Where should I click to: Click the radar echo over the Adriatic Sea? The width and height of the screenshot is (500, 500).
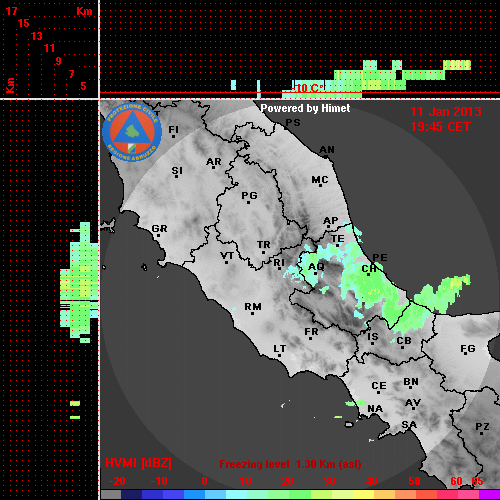(443, 293)
